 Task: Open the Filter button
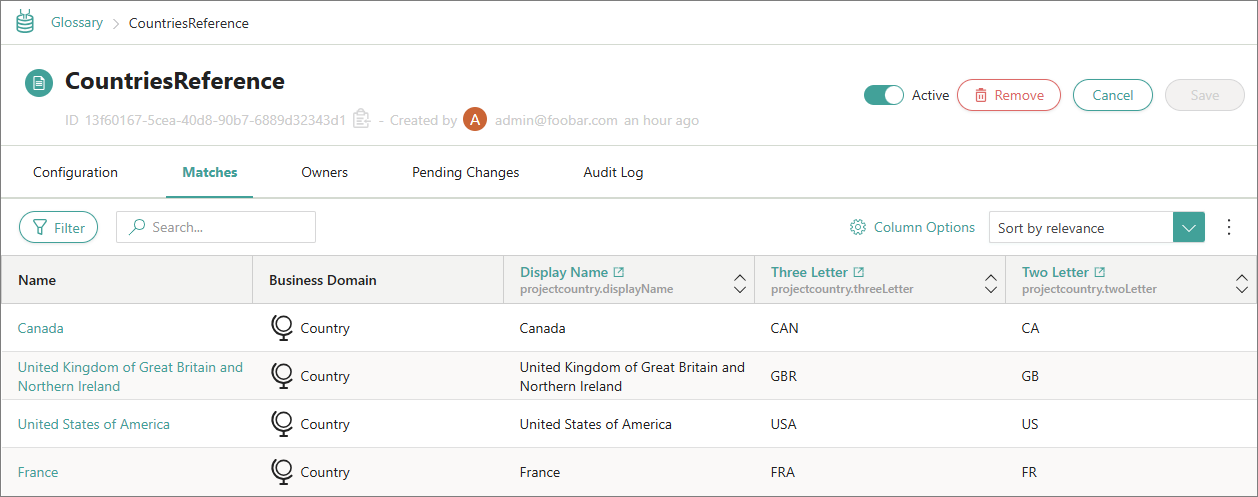tap(59, 227)
